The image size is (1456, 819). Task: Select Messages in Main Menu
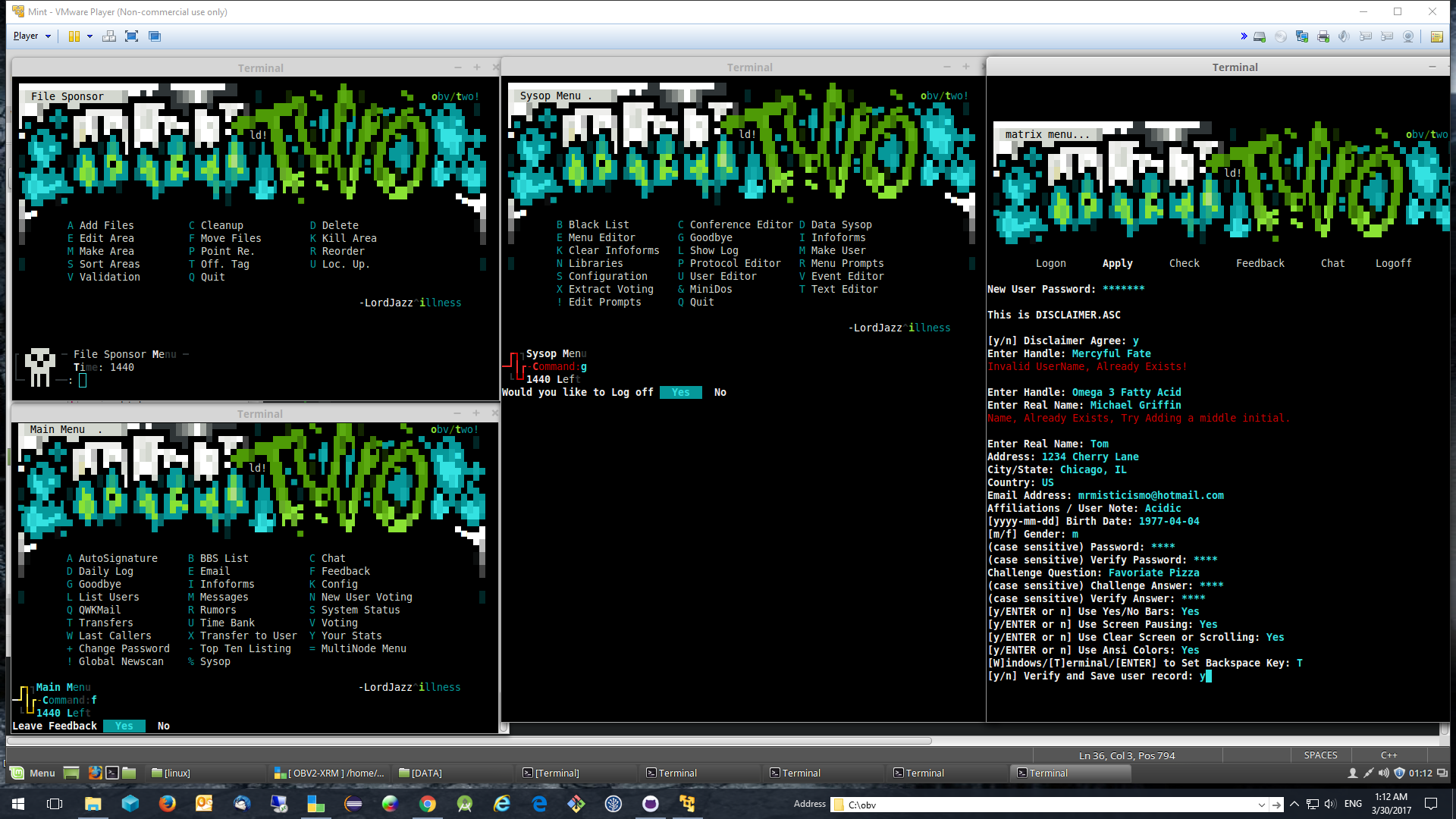224,597
